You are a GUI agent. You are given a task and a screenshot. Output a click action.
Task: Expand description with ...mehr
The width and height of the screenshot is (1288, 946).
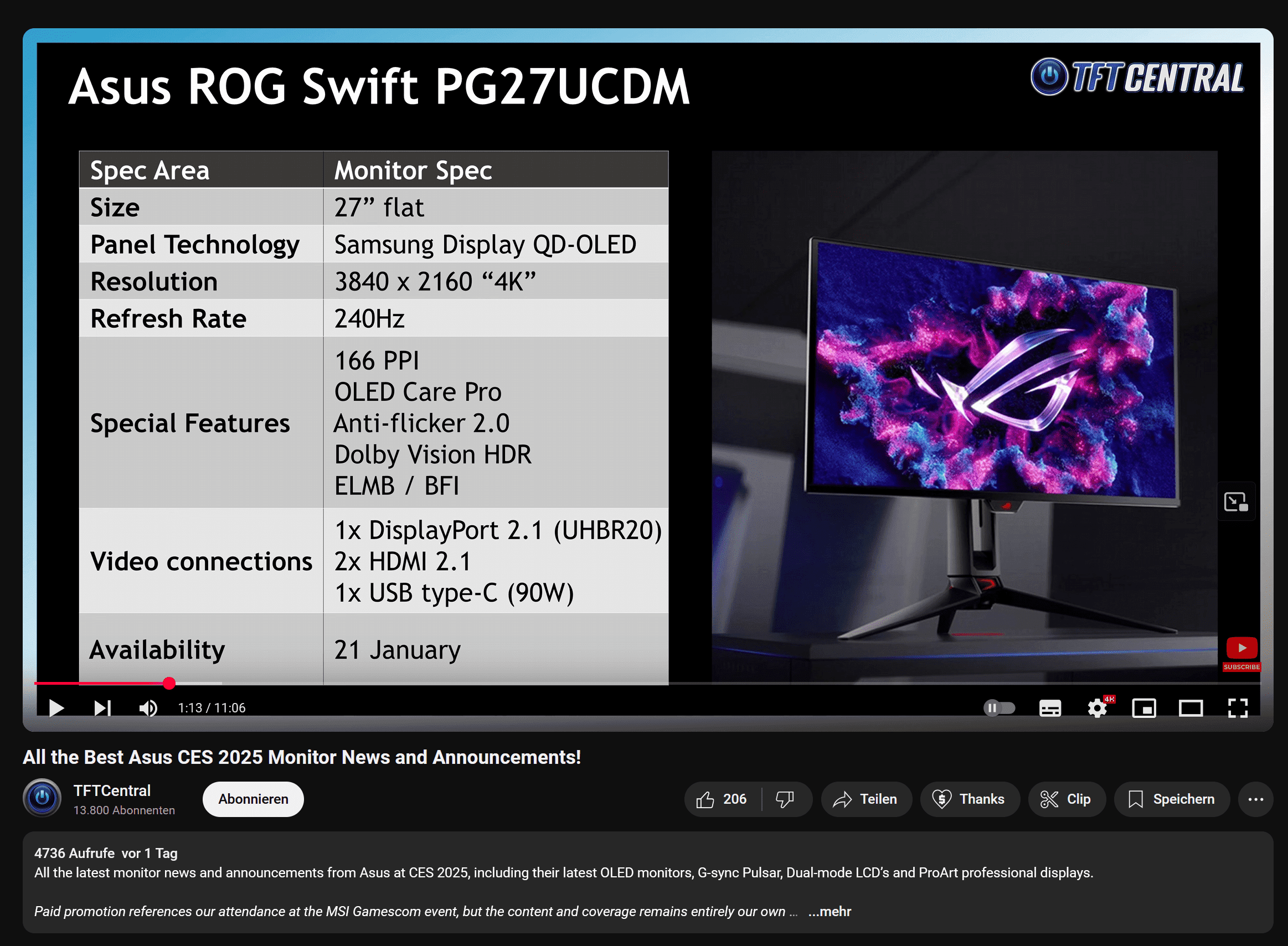point(830,911)
